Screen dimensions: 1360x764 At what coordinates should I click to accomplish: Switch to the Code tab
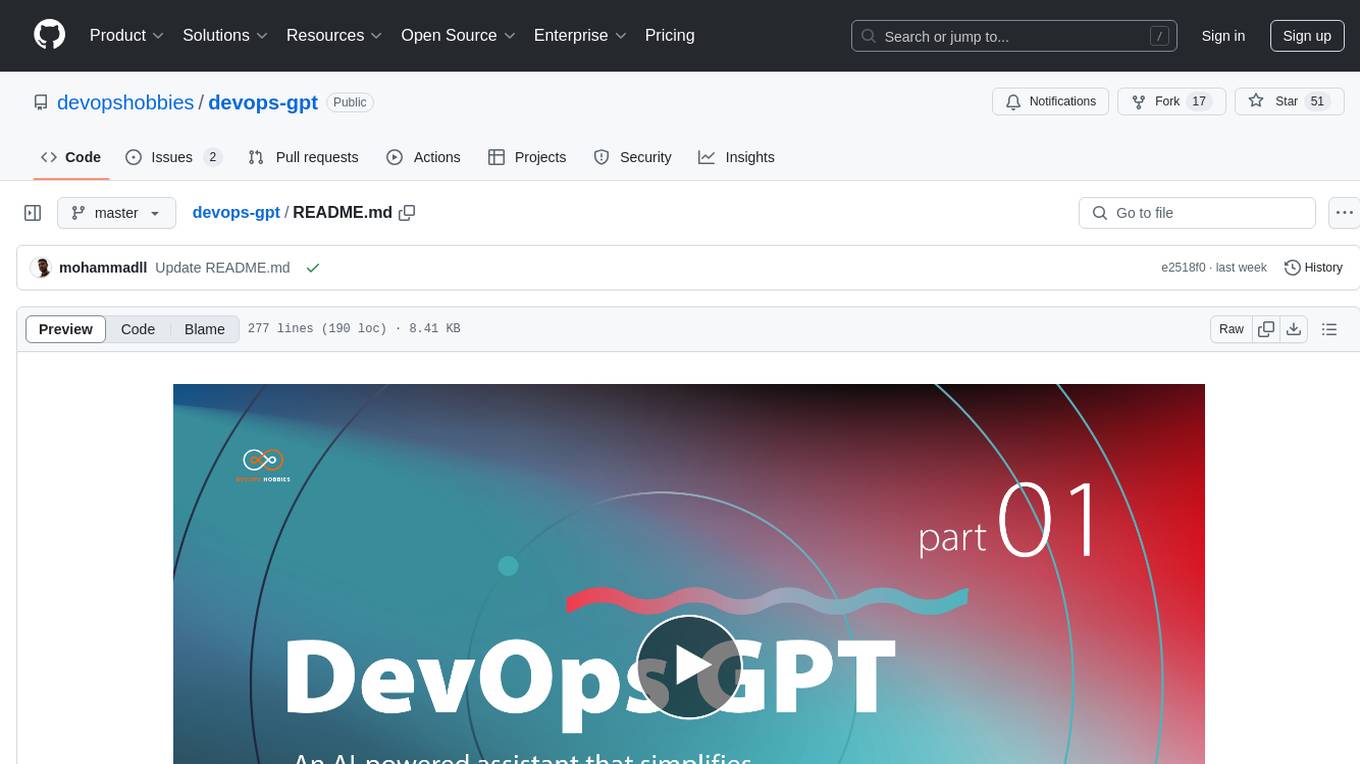click(71, 157)
